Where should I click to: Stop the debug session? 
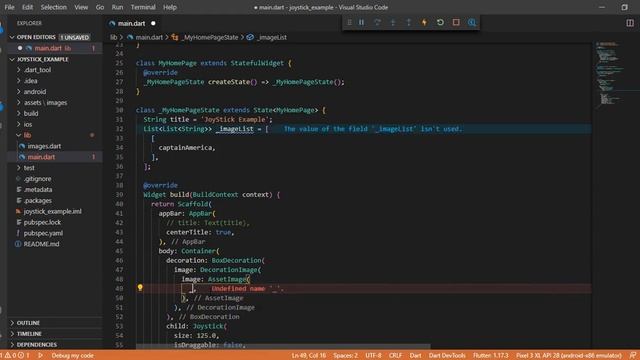click(x=456, y=22)
